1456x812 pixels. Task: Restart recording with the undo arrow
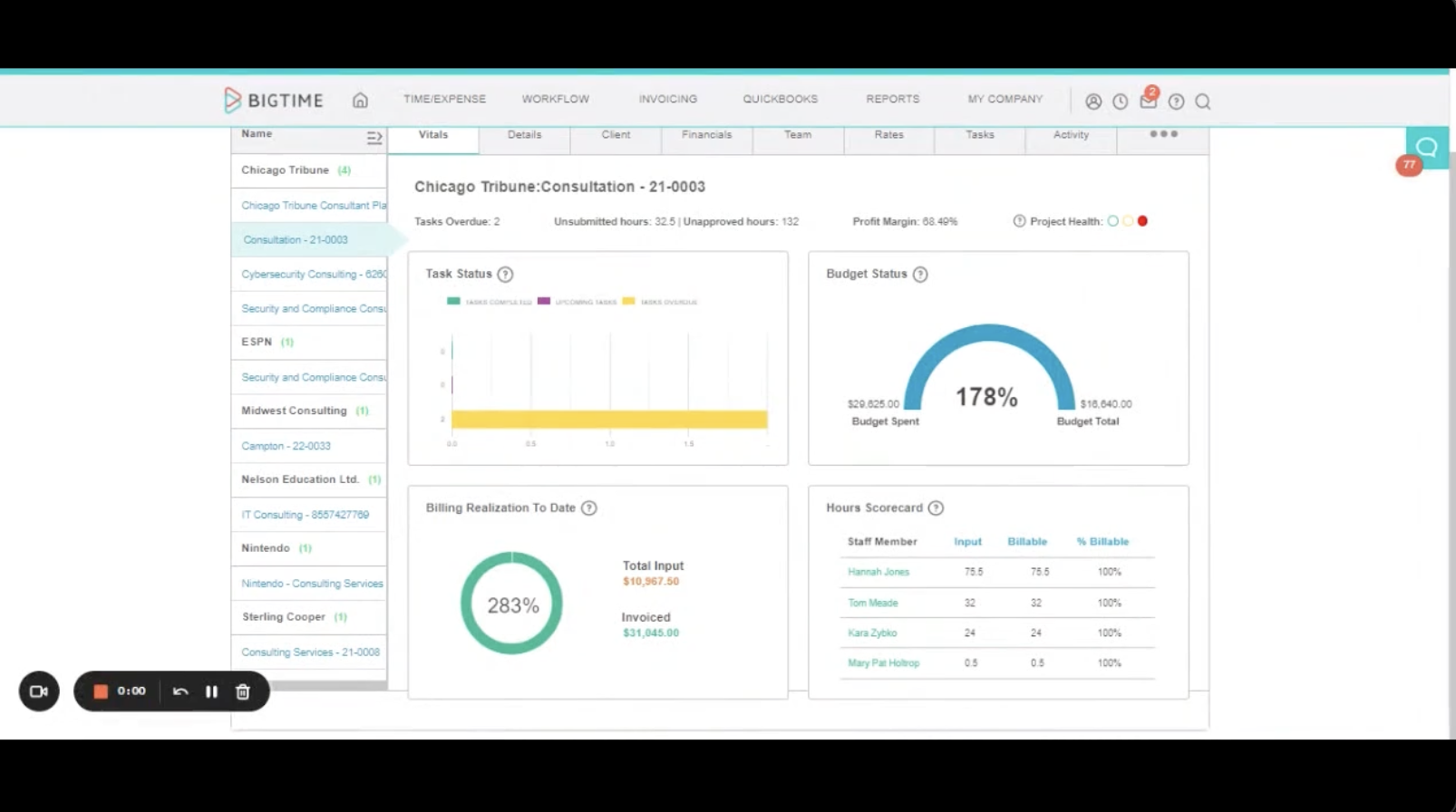coord(180,691)
